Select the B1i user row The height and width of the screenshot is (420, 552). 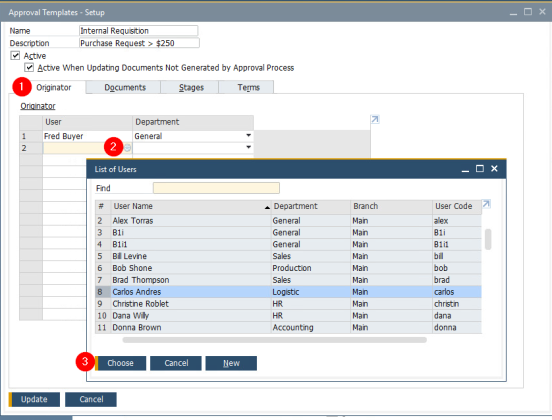[288, 233]
